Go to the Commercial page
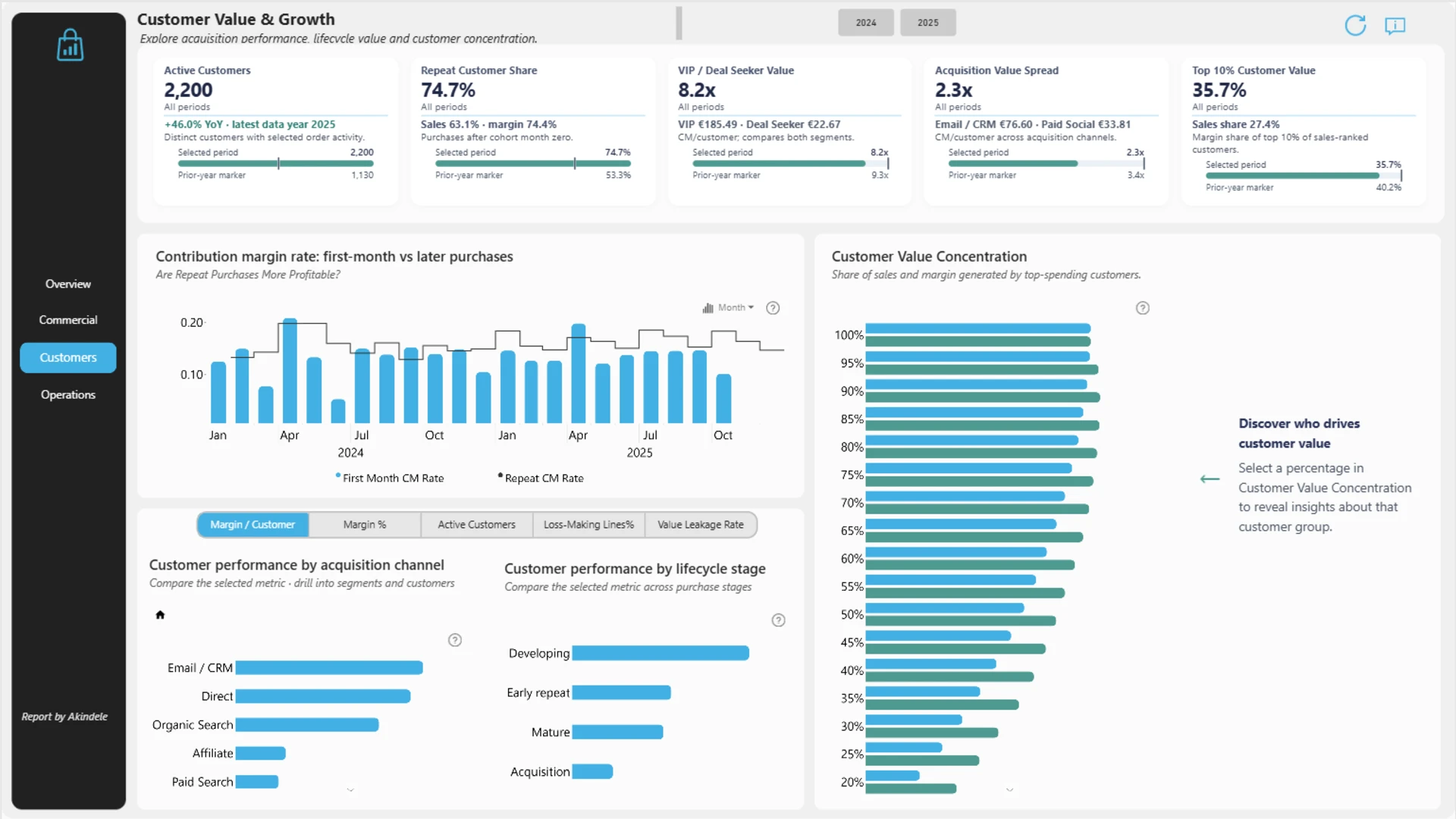1456x819 pixels. point(68,320)
